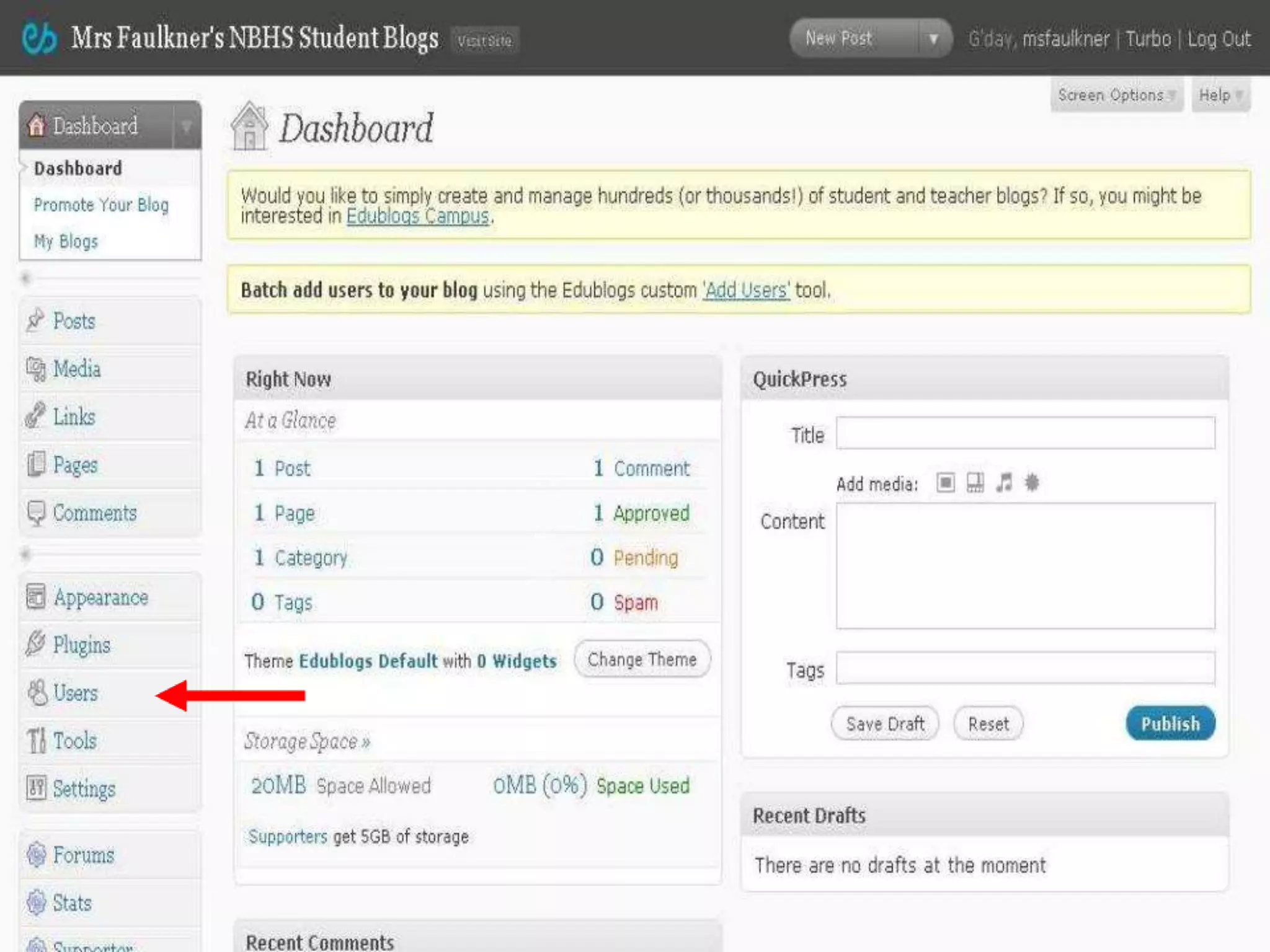
Task: Go to Appearance menu section
Action: 100,597
